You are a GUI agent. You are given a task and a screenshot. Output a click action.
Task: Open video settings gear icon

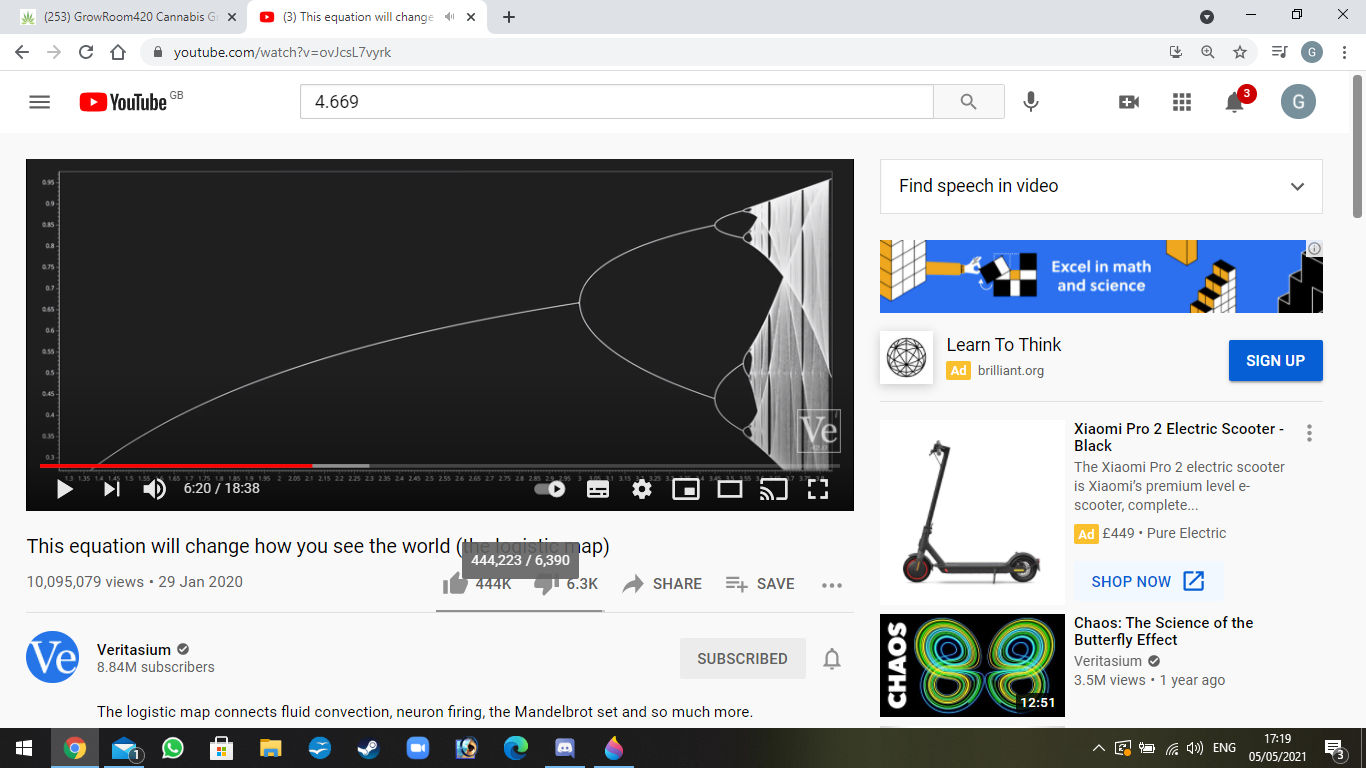tap(642, 489)
